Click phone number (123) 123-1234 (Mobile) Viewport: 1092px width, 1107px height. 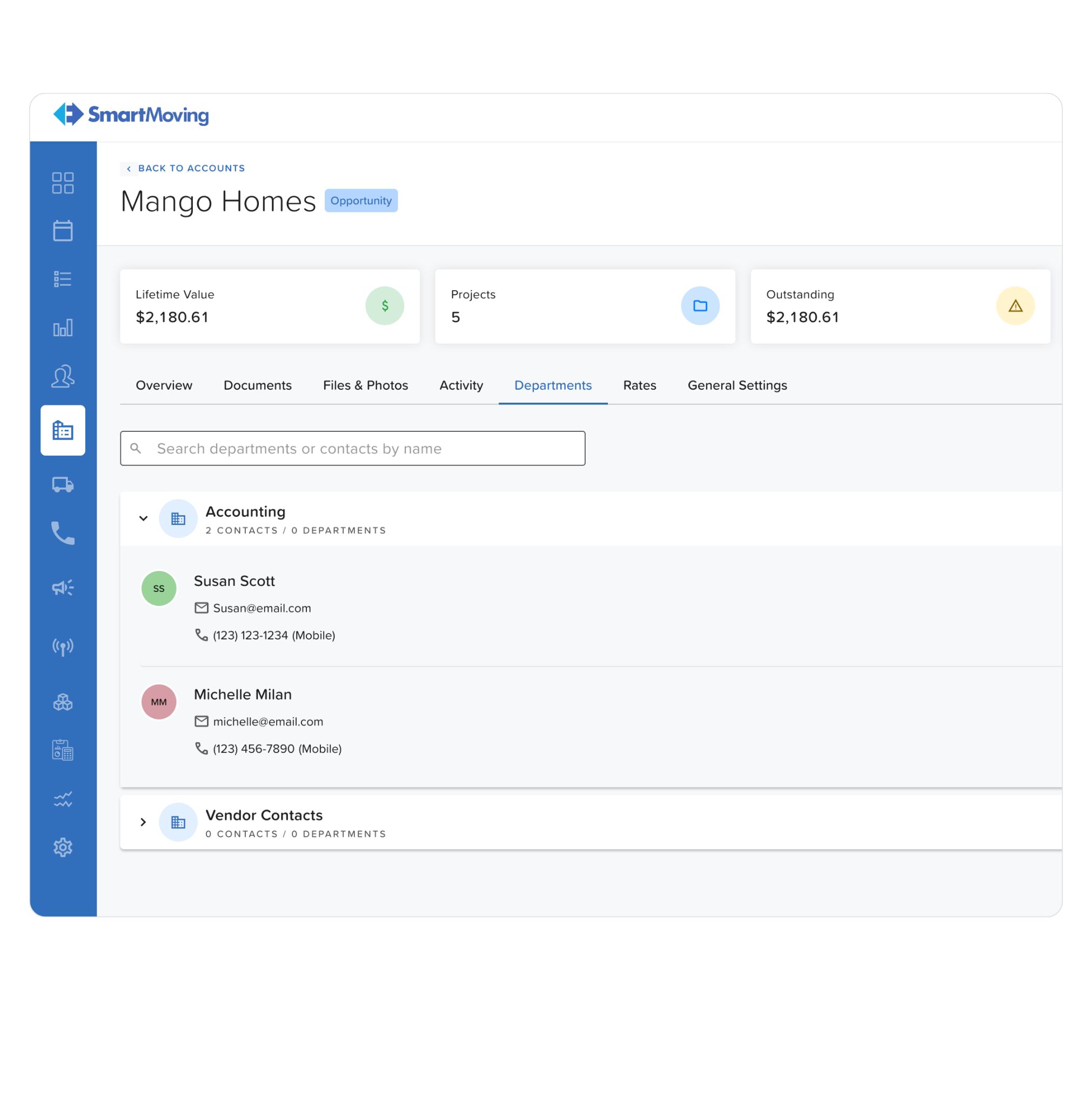[274, 635]
